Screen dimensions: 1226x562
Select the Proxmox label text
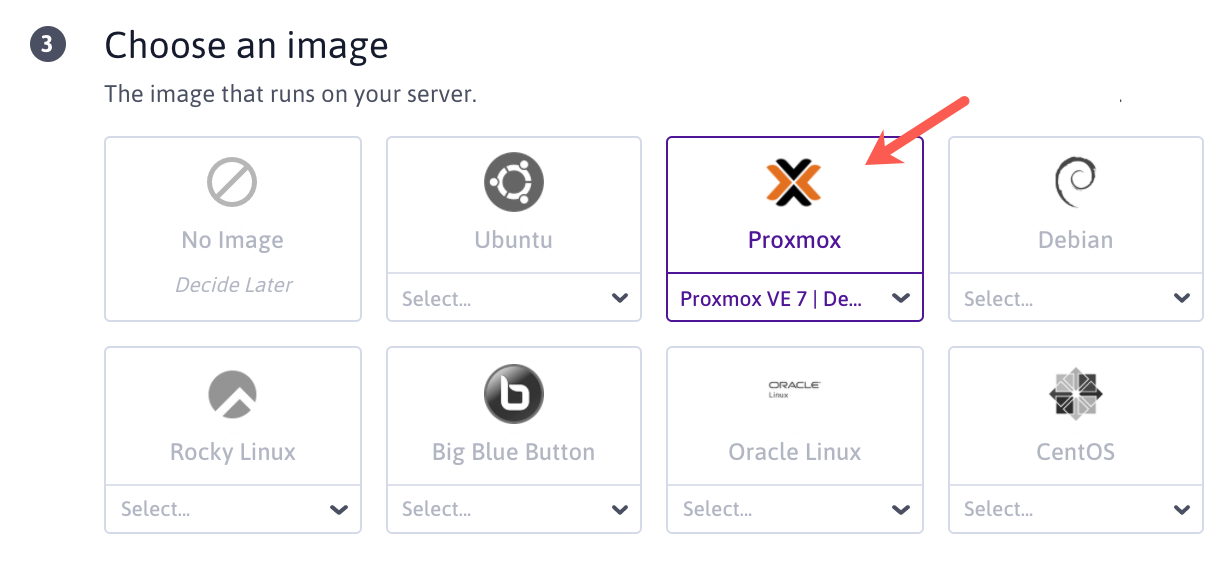[x=794, y=240]
